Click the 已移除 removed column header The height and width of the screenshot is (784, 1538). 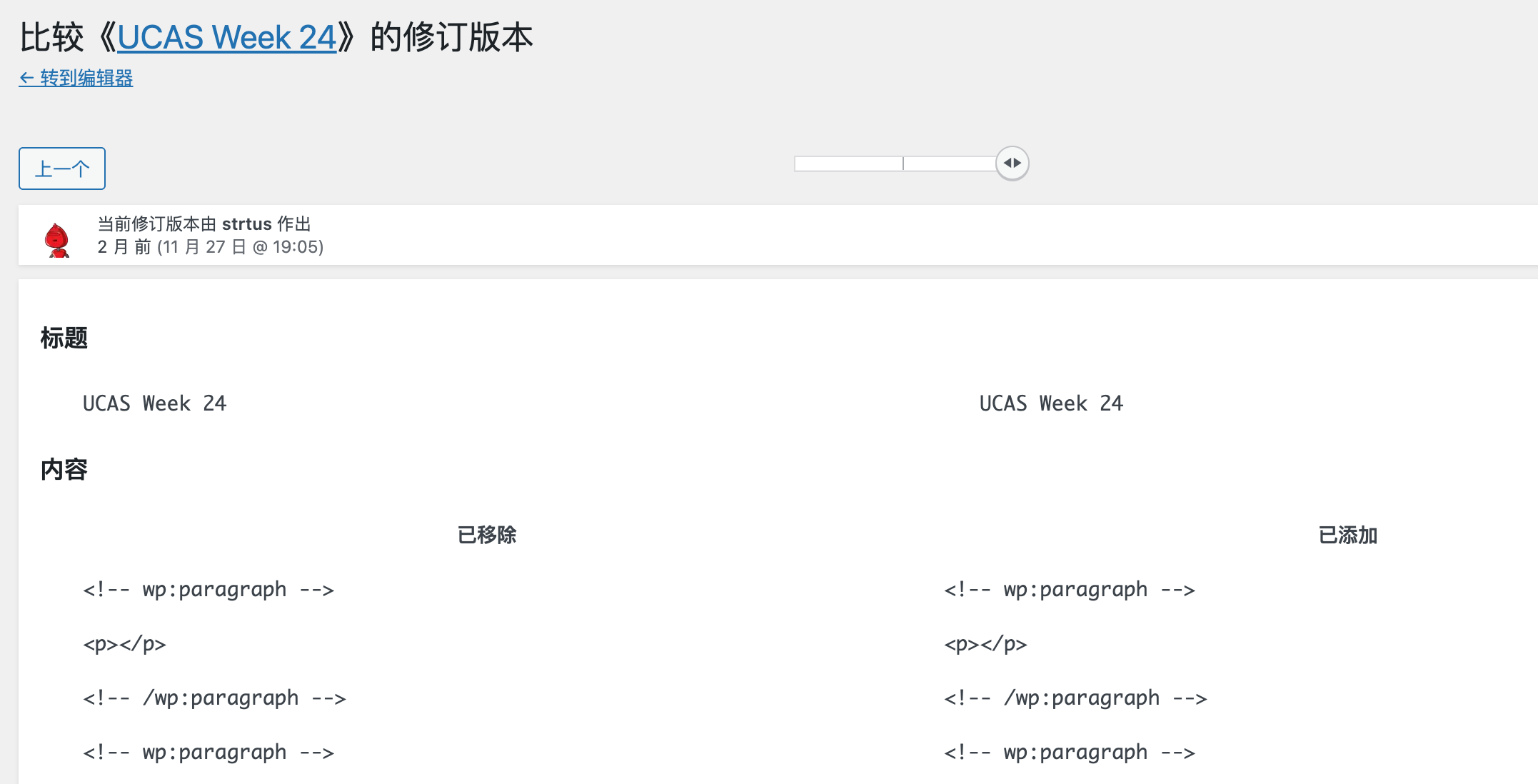pos(486,535)
